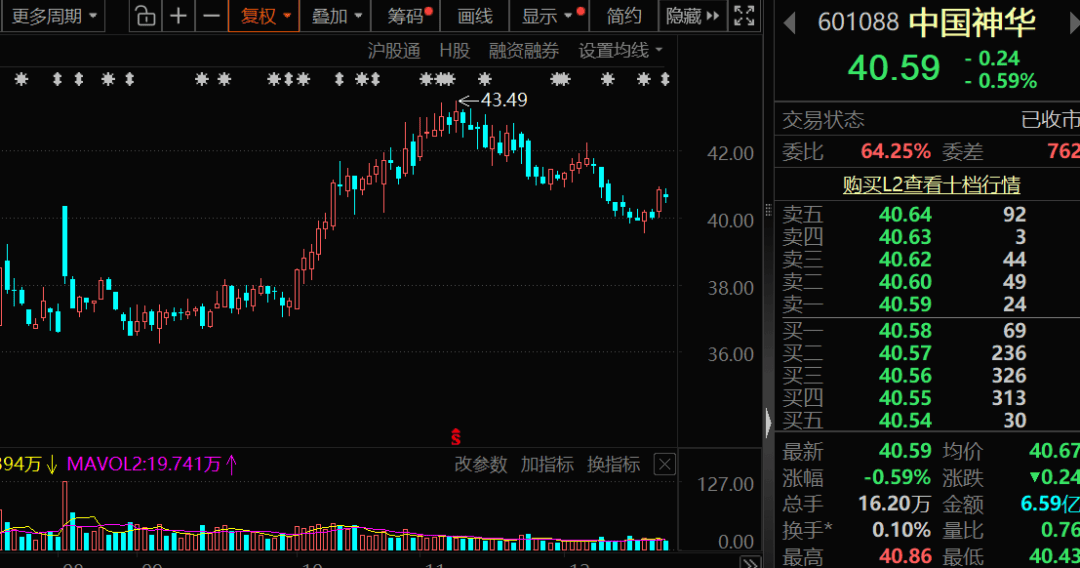
Task: Open 更多周期 period dropdown
Action: coord(55,16)
